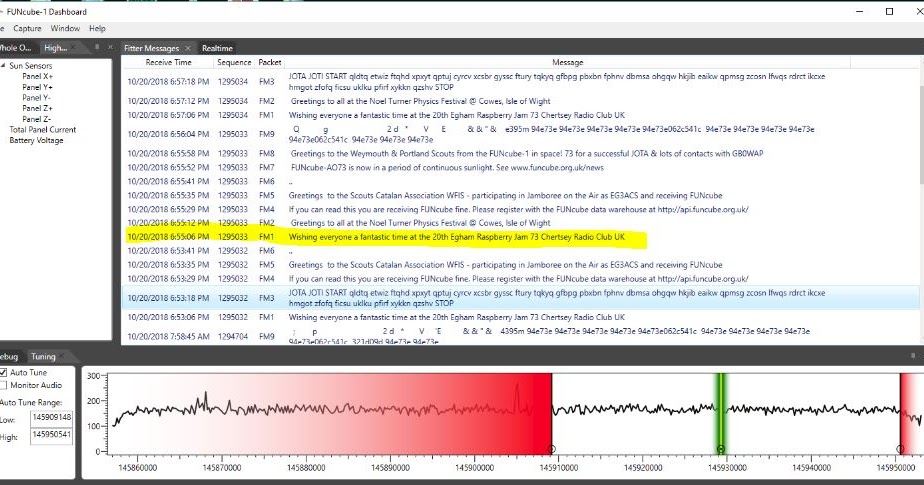
Task: Select Panel X+ in the tree
Action: tap(38, 77)
